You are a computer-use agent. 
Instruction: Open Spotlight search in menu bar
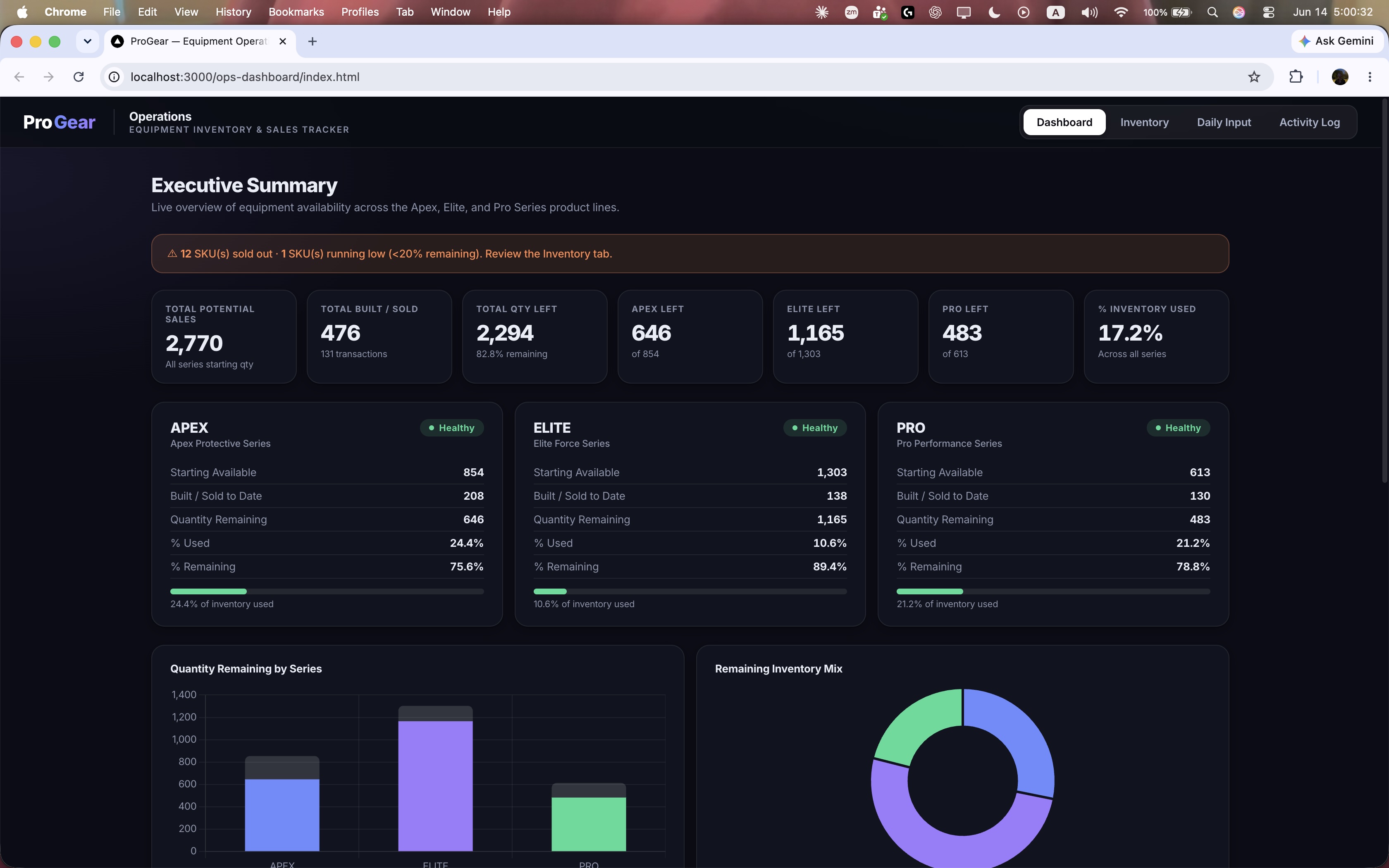[1212, 12]
